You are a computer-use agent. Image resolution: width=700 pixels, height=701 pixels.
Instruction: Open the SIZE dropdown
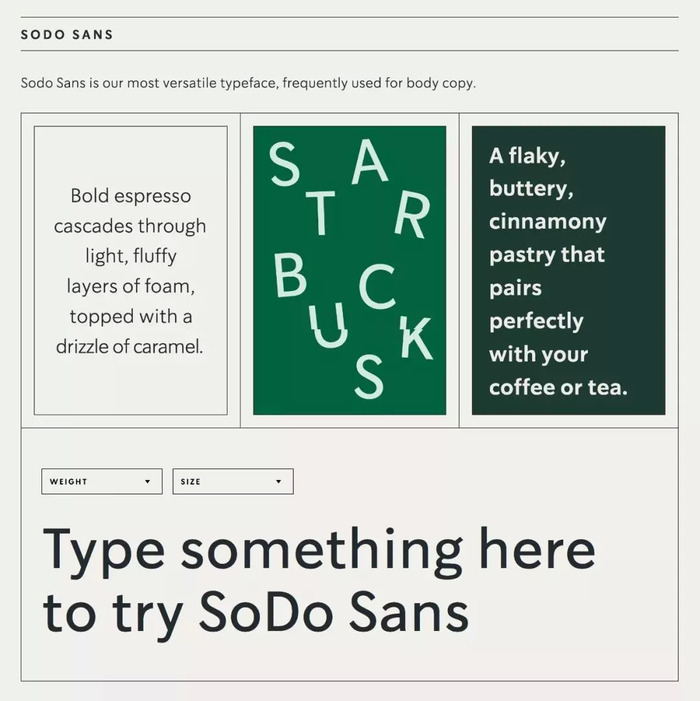[233, 481]
